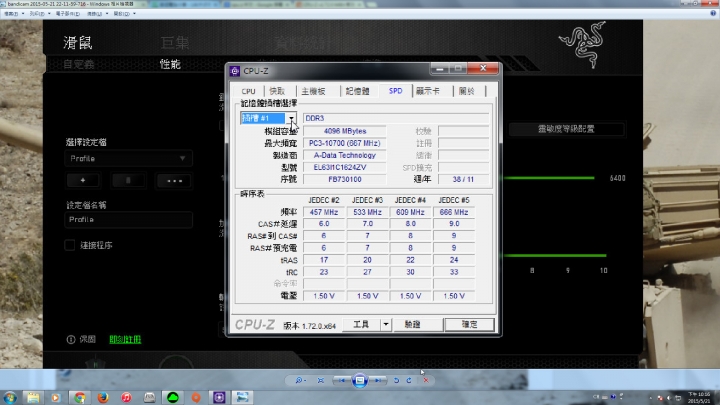
Task: Open Firefox from the taskbar
Action: pyautogui.click(x=103, y=397)
